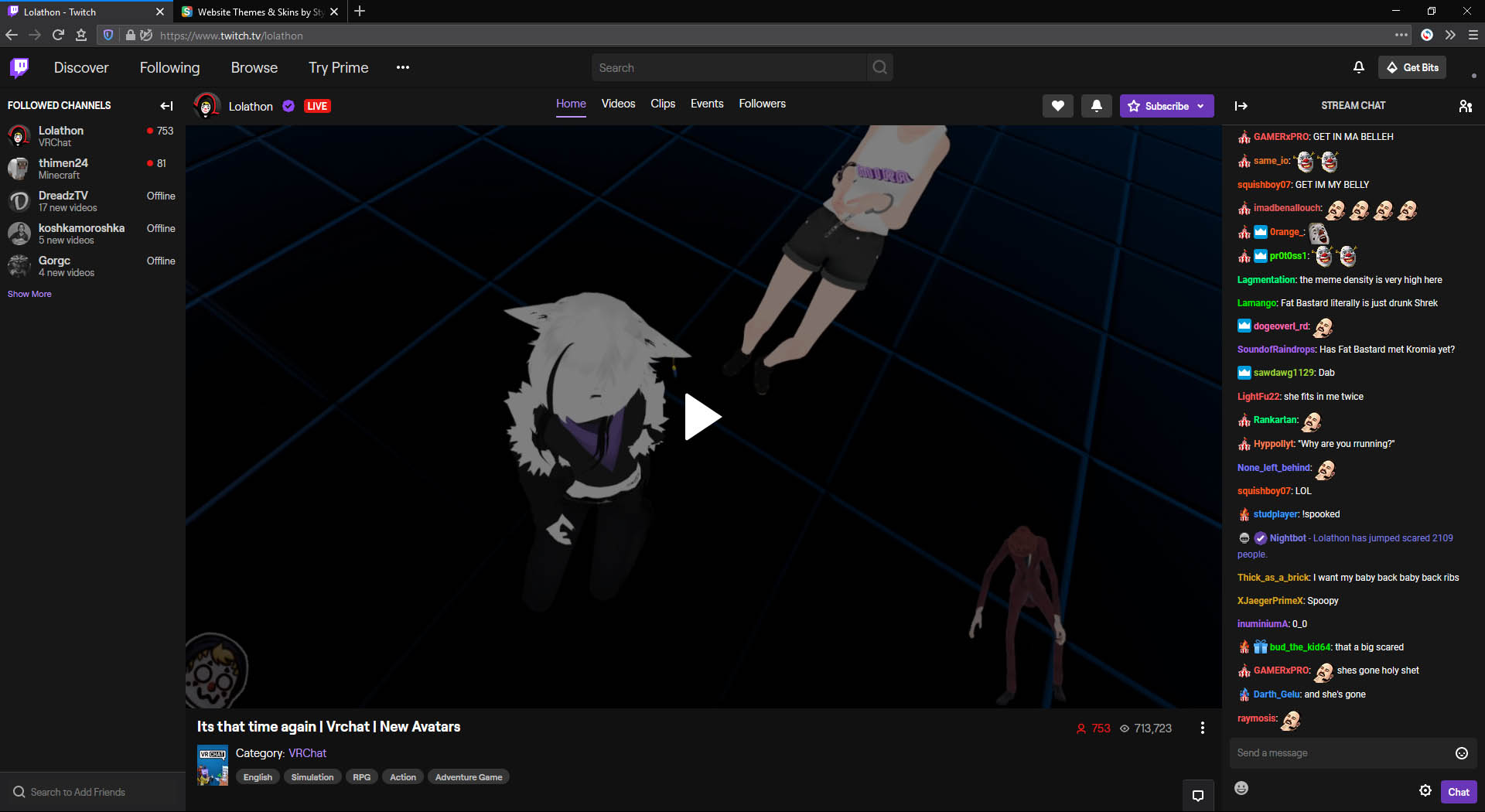Open thimen24 channel in sidebar
The height and width of the screenshot is (812, 1485).
pyautogui.click(x=92, y=169)
